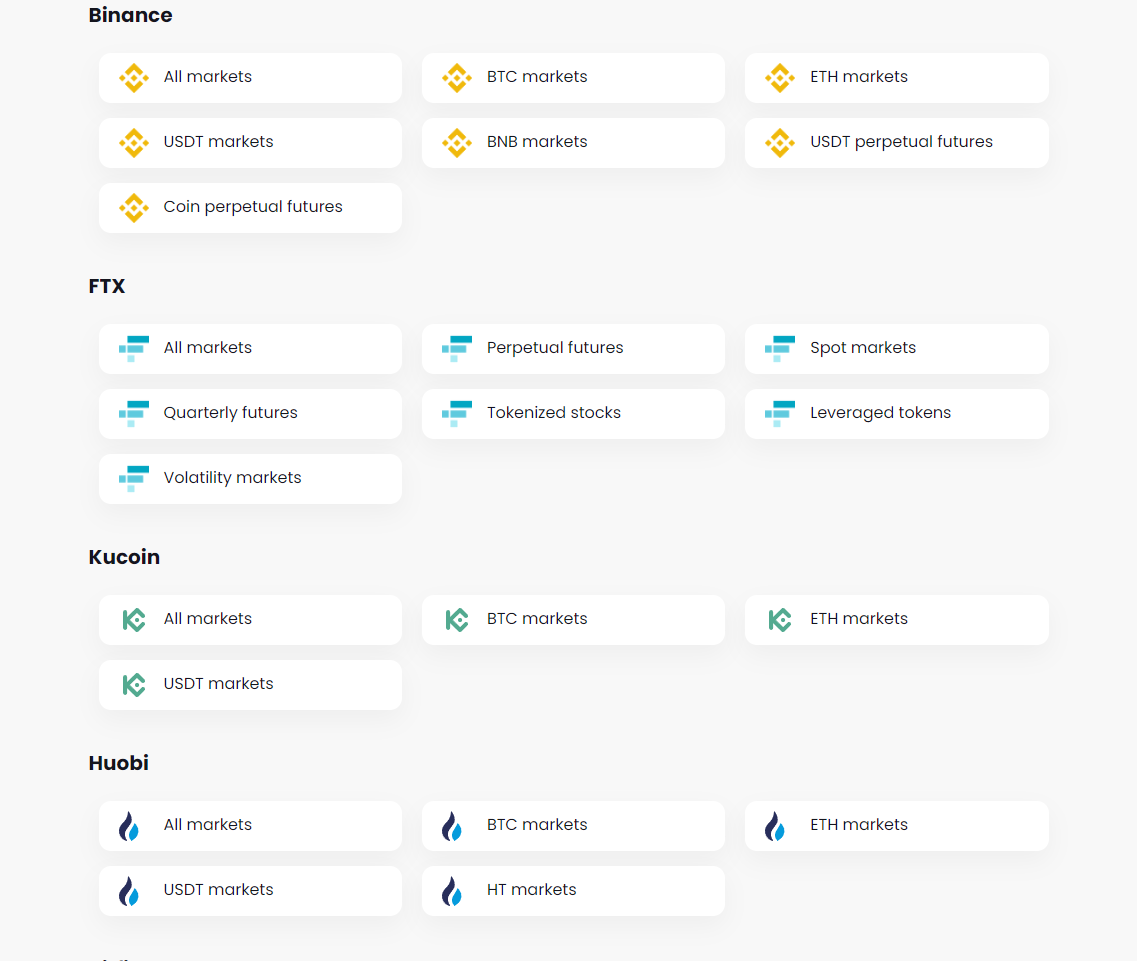Open Huobi USDT markets
This screenshot has height=961, width=1137.
(250, 891)
